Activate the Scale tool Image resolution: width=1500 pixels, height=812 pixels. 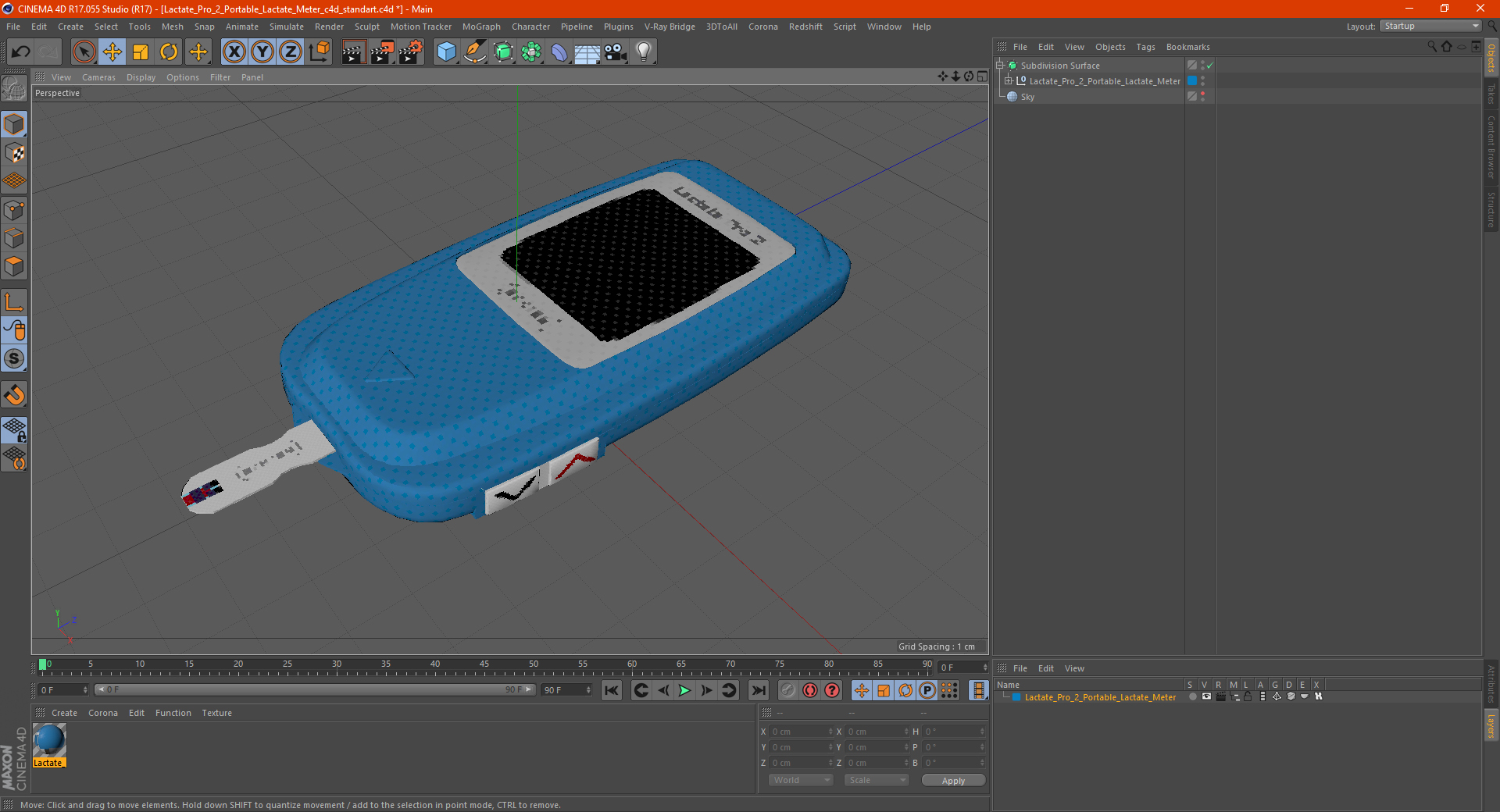[x=141, y=52]
